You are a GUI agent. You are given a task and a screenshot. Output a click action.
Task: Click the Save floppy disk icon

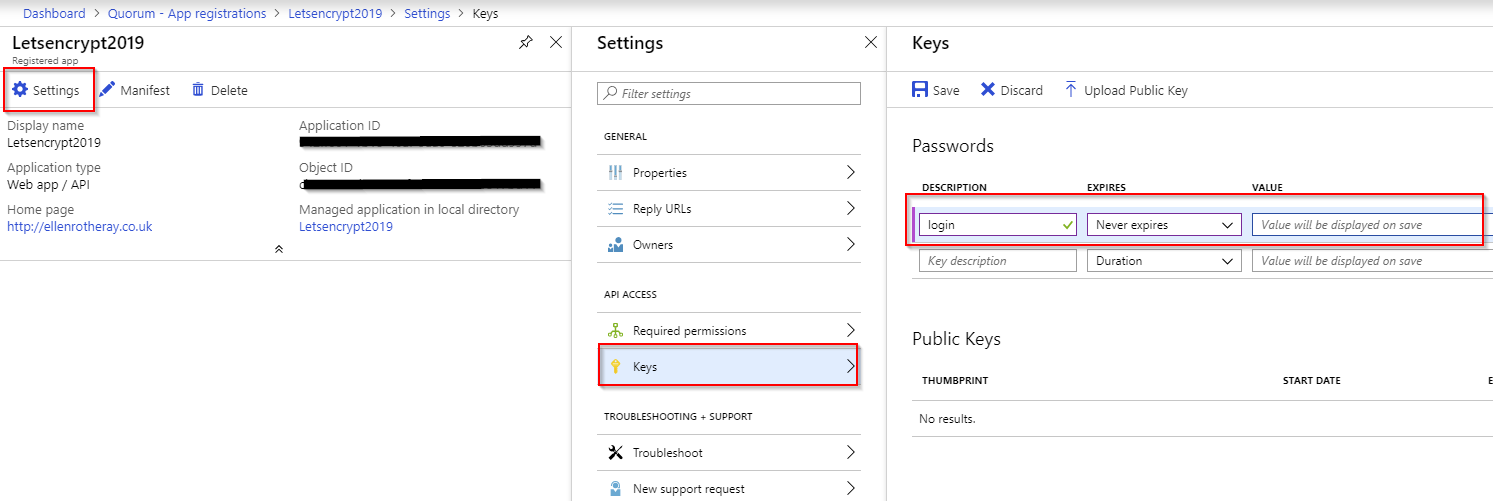coord(920,90)
